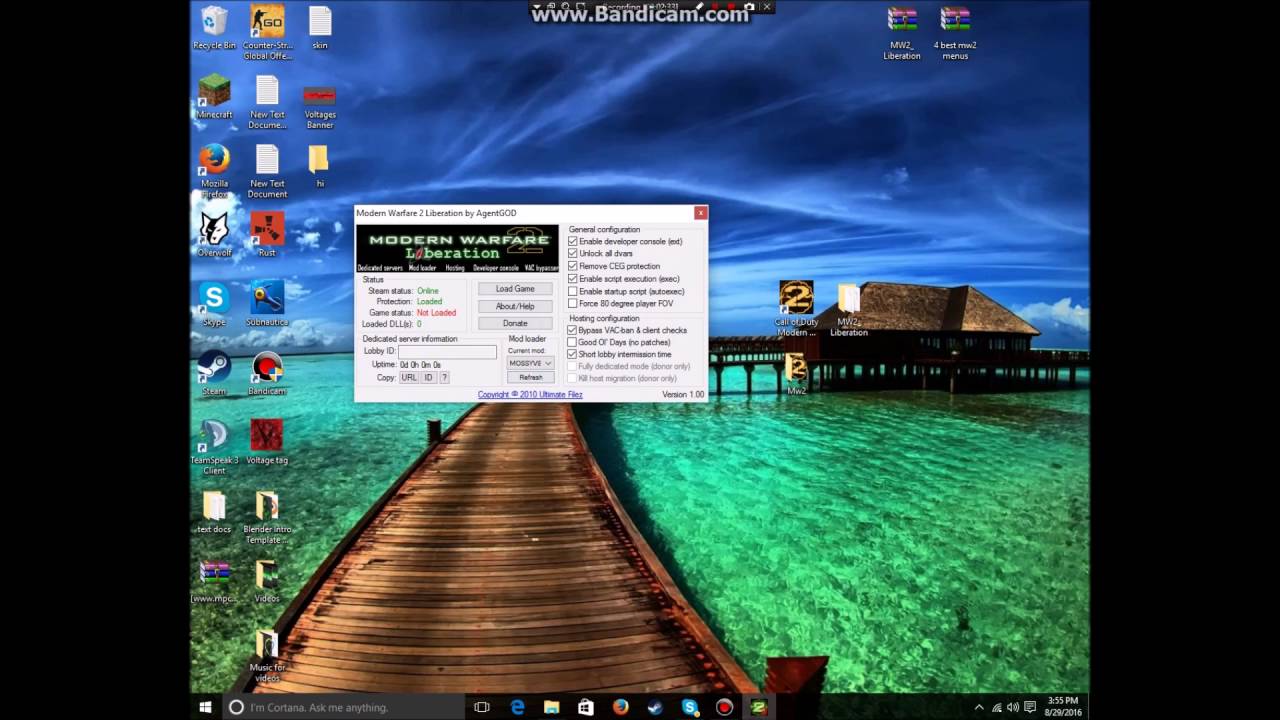Uncheck Enable script execution (exec)
Screen dimensions: 1280x720
[573, 279]
